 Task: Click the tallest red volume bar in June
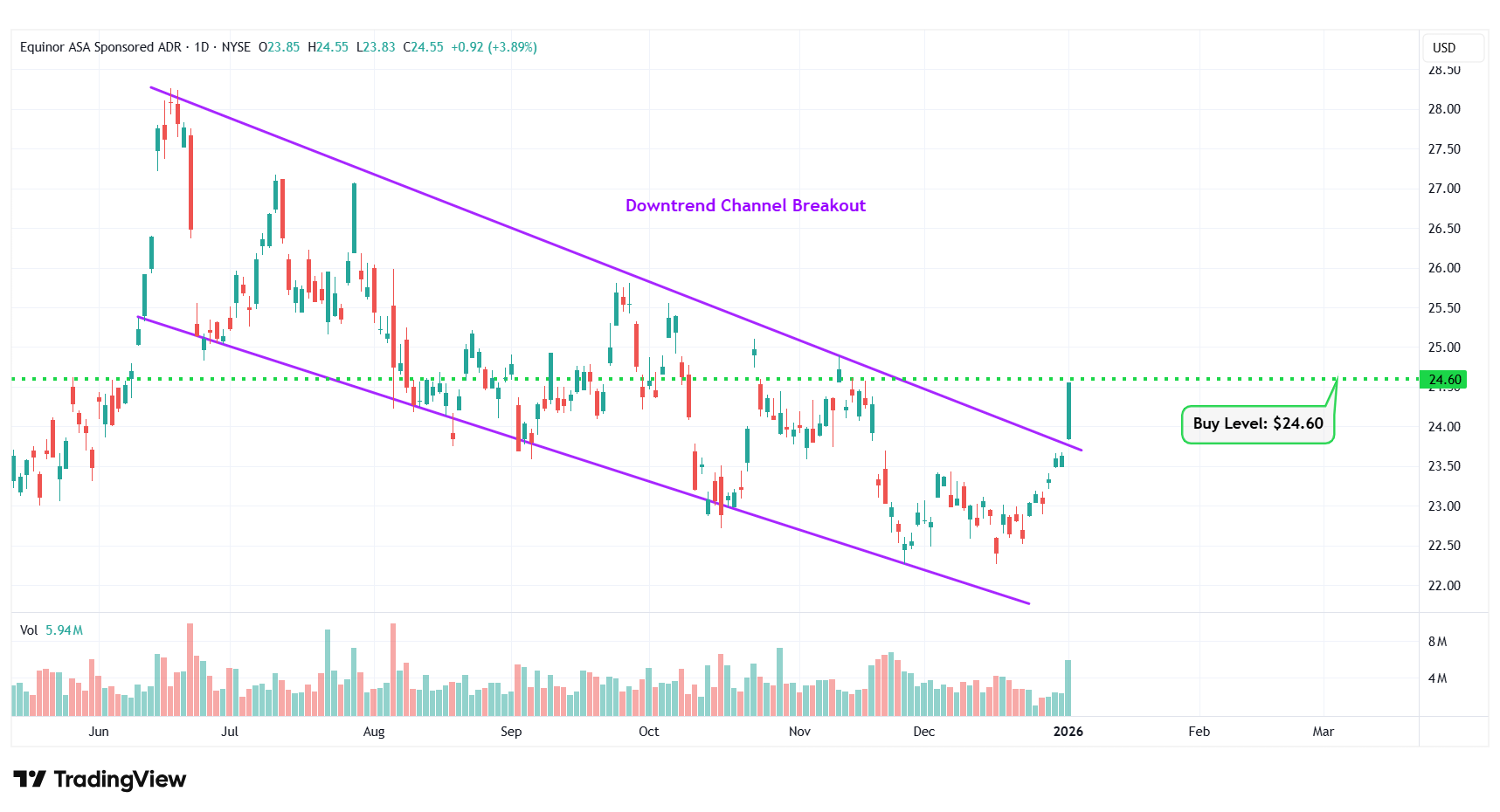[x=190, y=668]
